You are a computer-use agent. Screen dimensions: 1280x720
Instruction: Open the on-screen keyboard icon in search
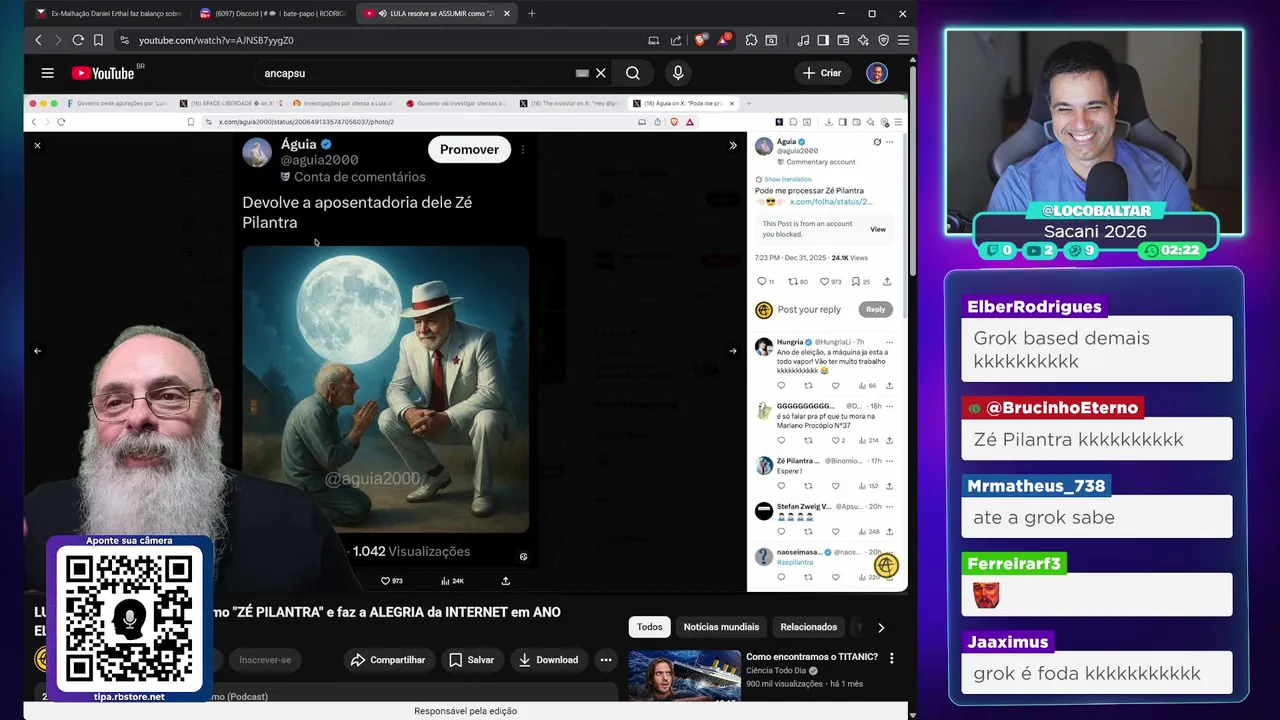coord(582,73)
